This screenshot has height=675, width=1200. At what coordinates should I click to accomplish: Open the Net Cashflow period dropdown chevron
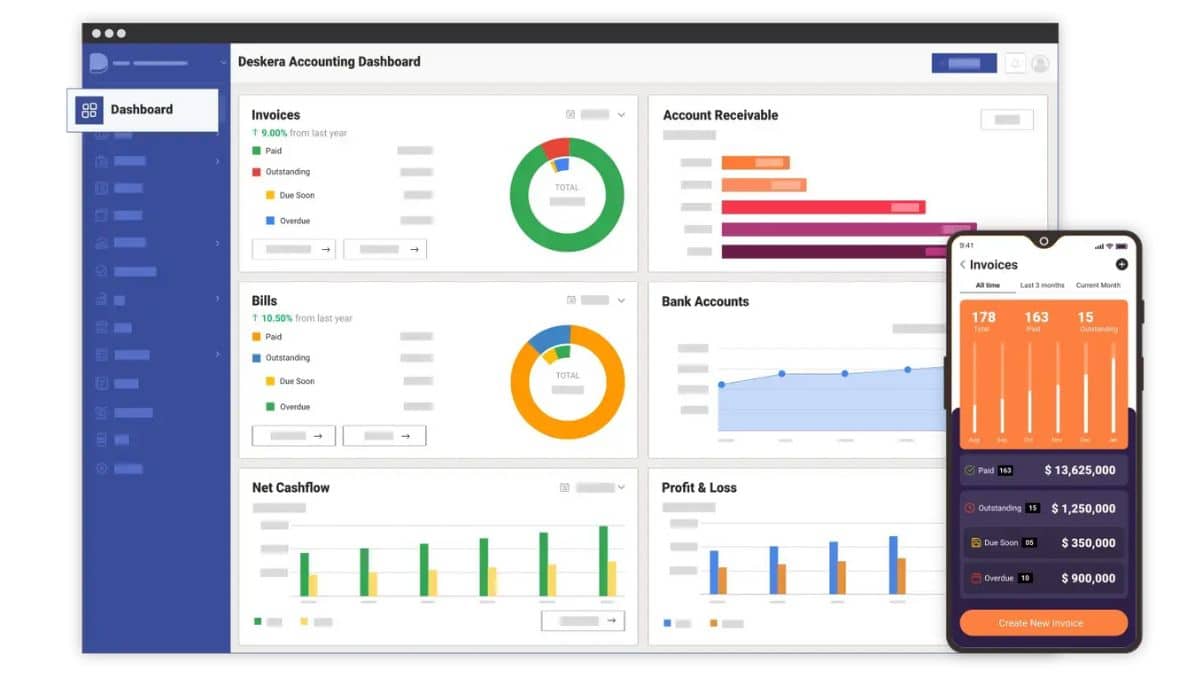click(x=621, y=488)
